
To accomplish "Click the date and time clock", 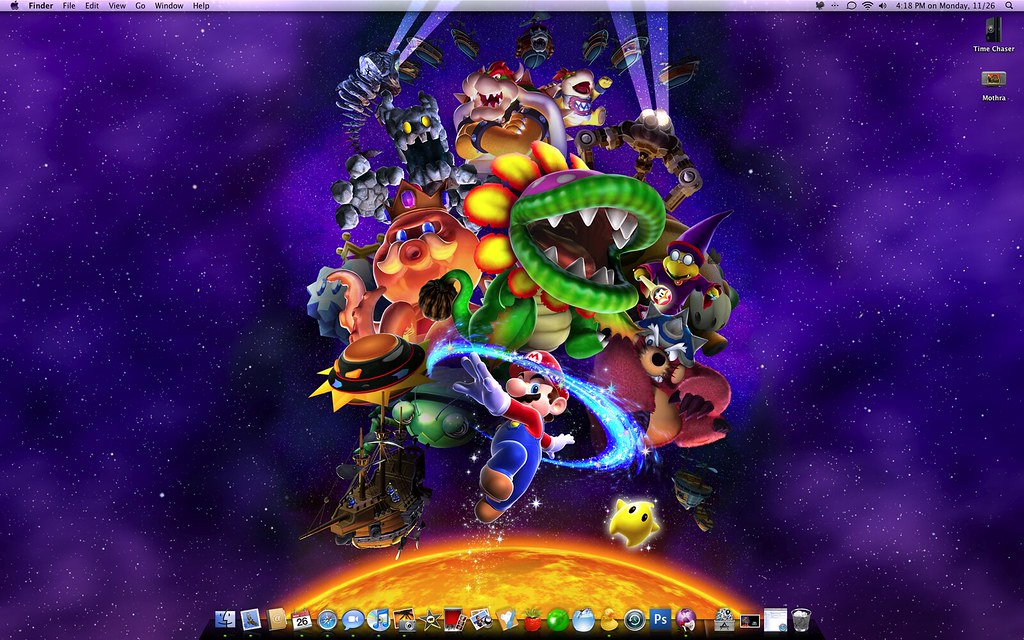I will point(947,6).
